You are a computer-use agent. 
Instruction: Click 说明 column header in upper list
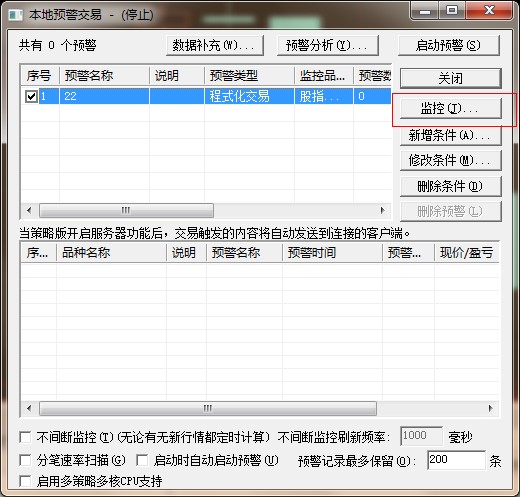point(177,76)
